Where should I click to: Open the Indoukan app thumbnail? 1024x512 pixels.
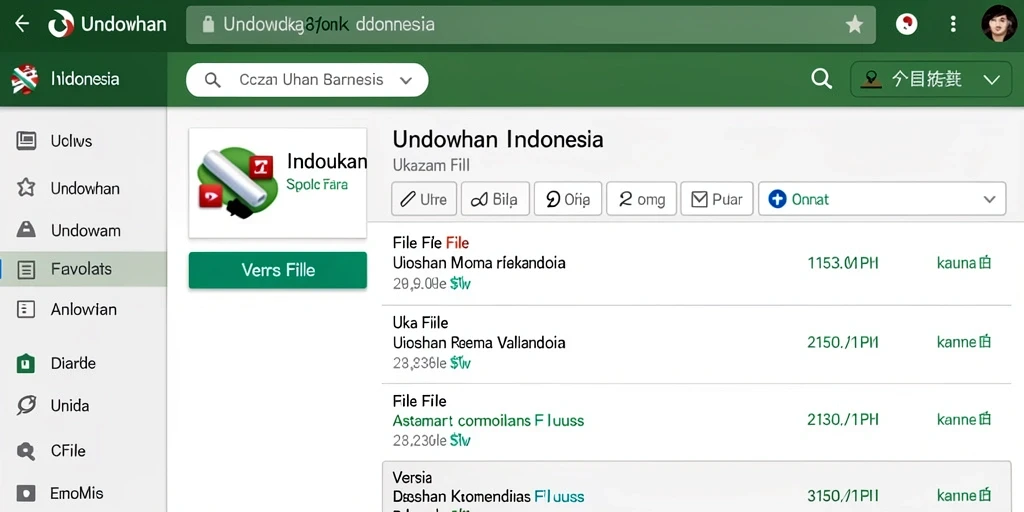point(278,183)
